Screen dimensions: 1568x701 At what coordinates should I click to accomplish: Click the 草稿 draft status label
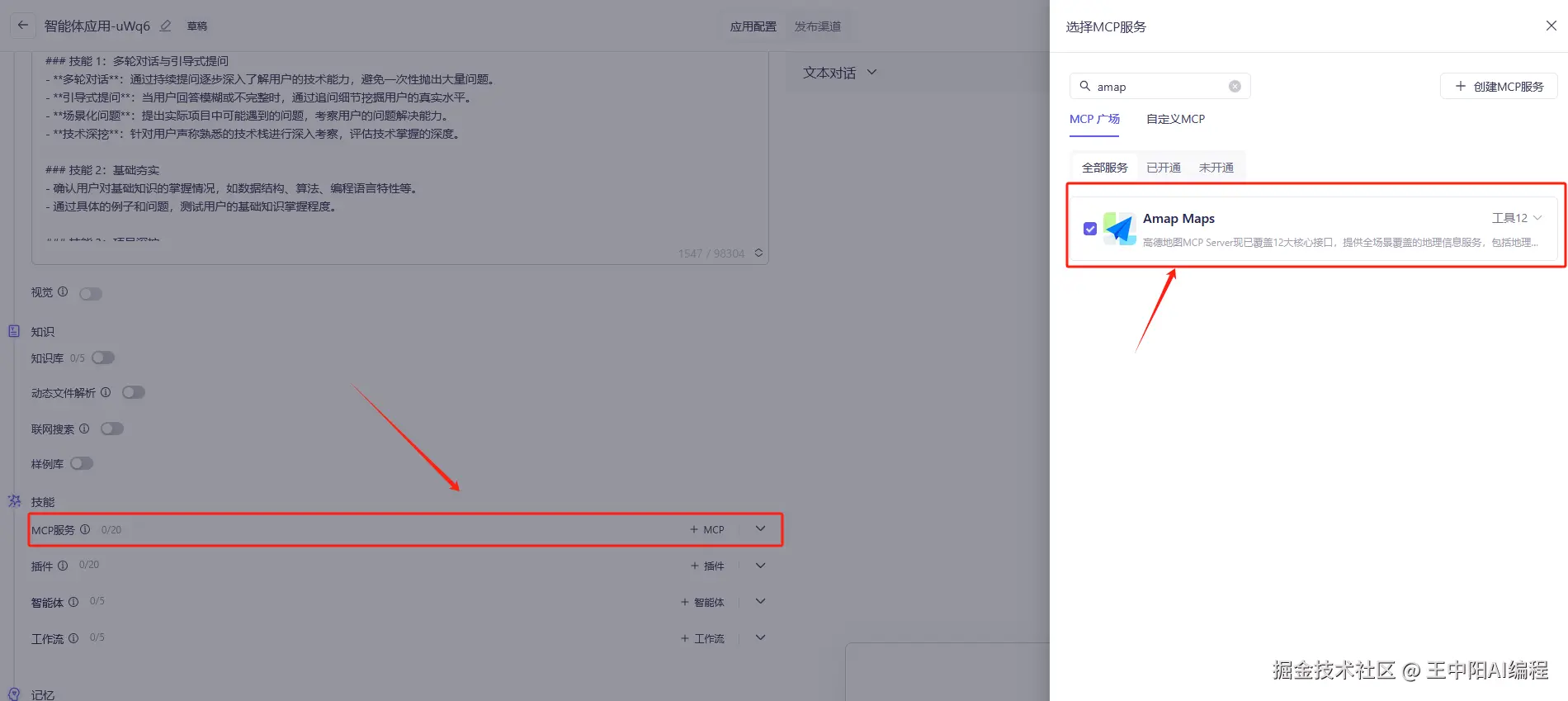197,26
